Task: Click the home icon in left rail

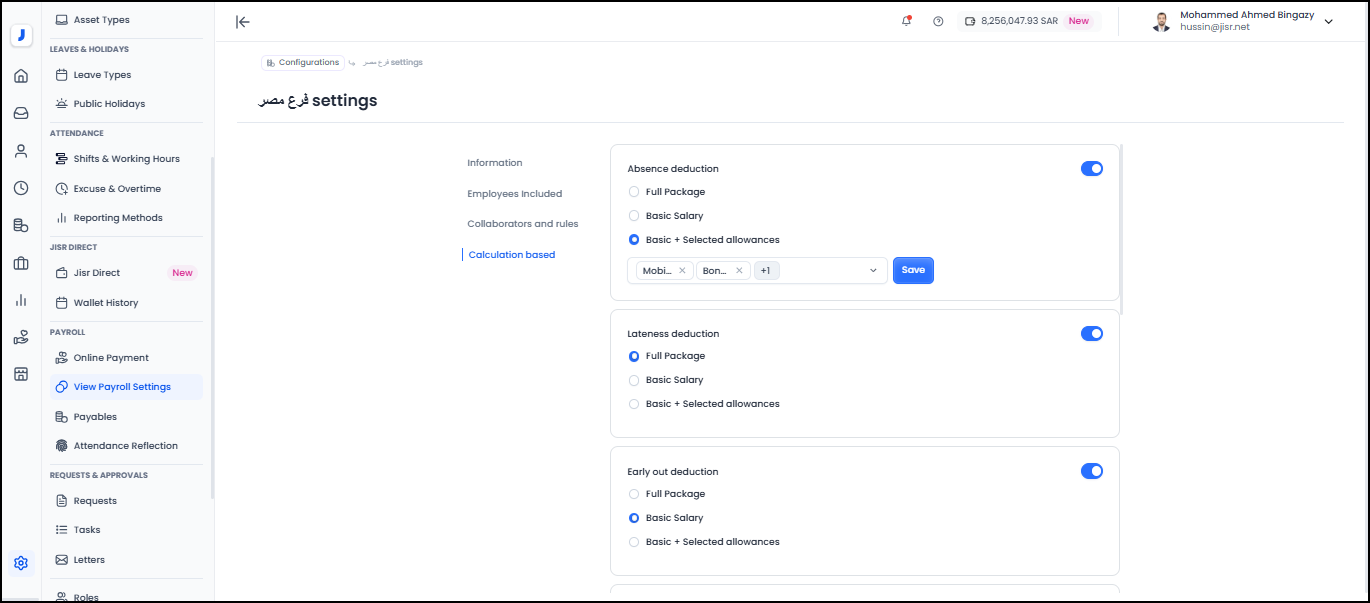Action: 21,76
